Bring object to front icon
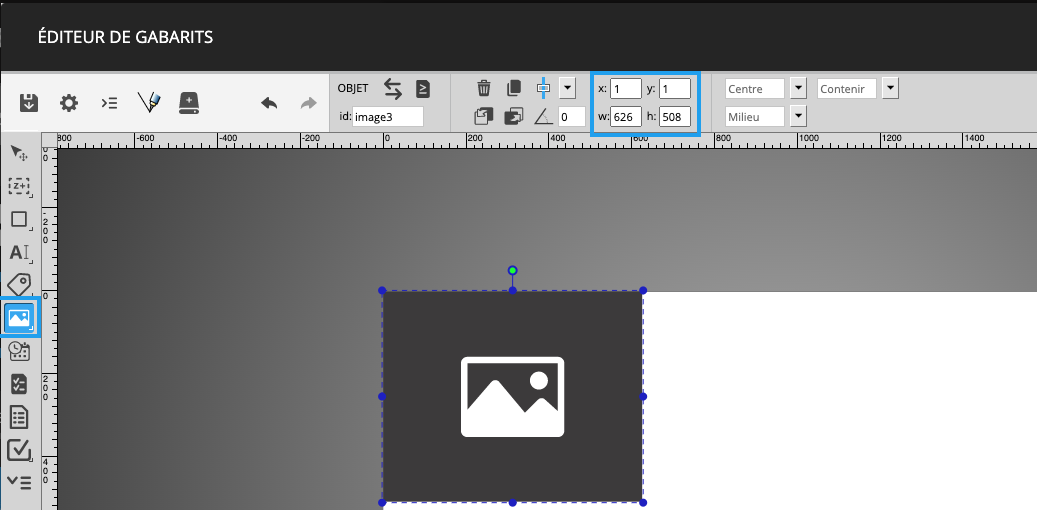Screen dimensions: 1037x510 click(x=484, y=117)
